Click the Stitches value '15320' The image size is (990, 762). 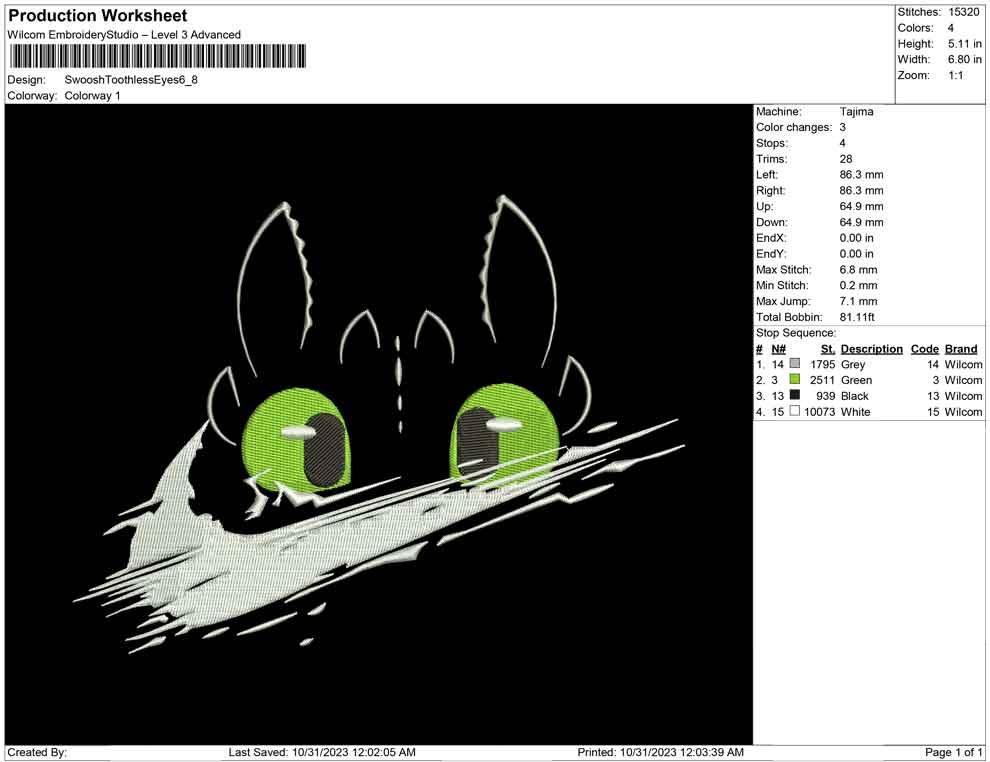[x=963, y=12]
